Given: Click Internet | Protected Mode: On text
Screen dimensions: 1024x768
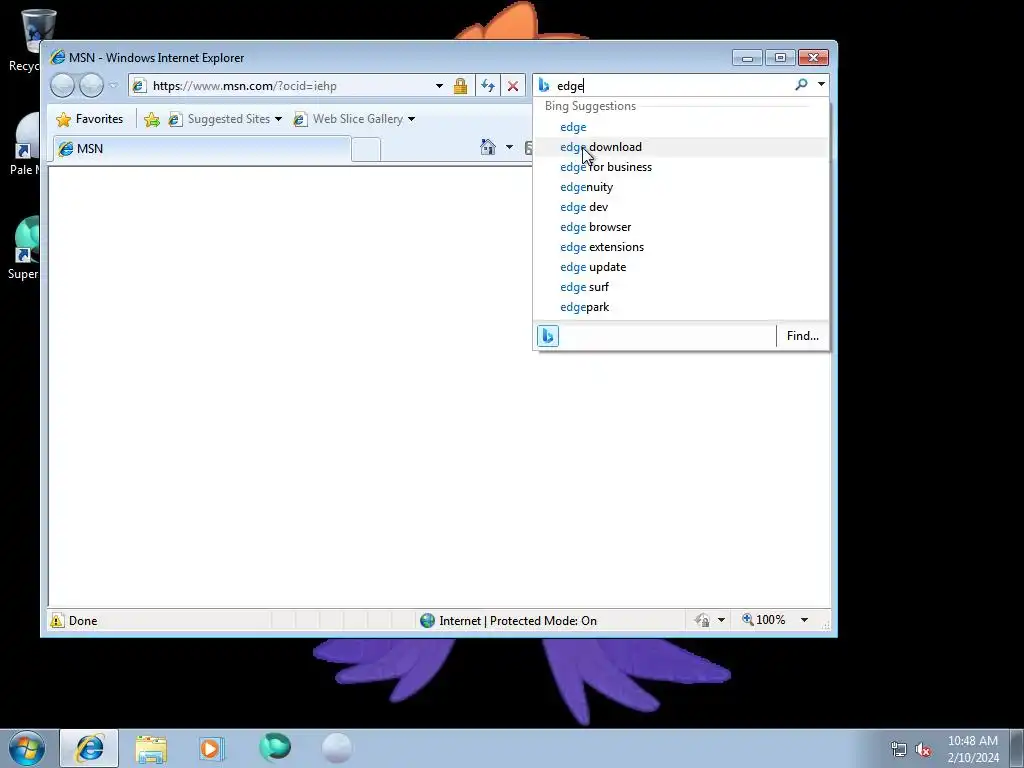Looking at the screenshot, I should (518, 620).
